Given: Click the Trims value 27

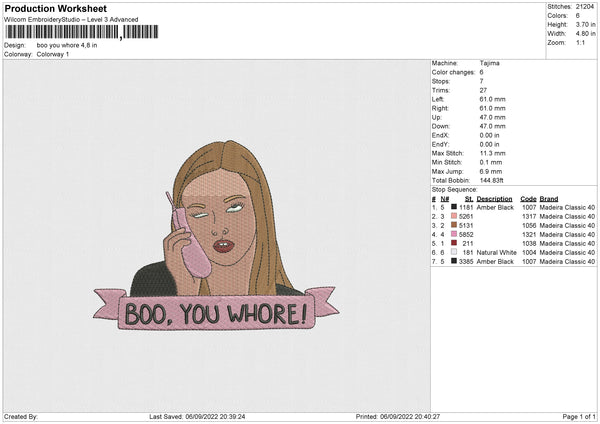Looking at the screenshot, I should pyautogui.click(x=483, y=90).
